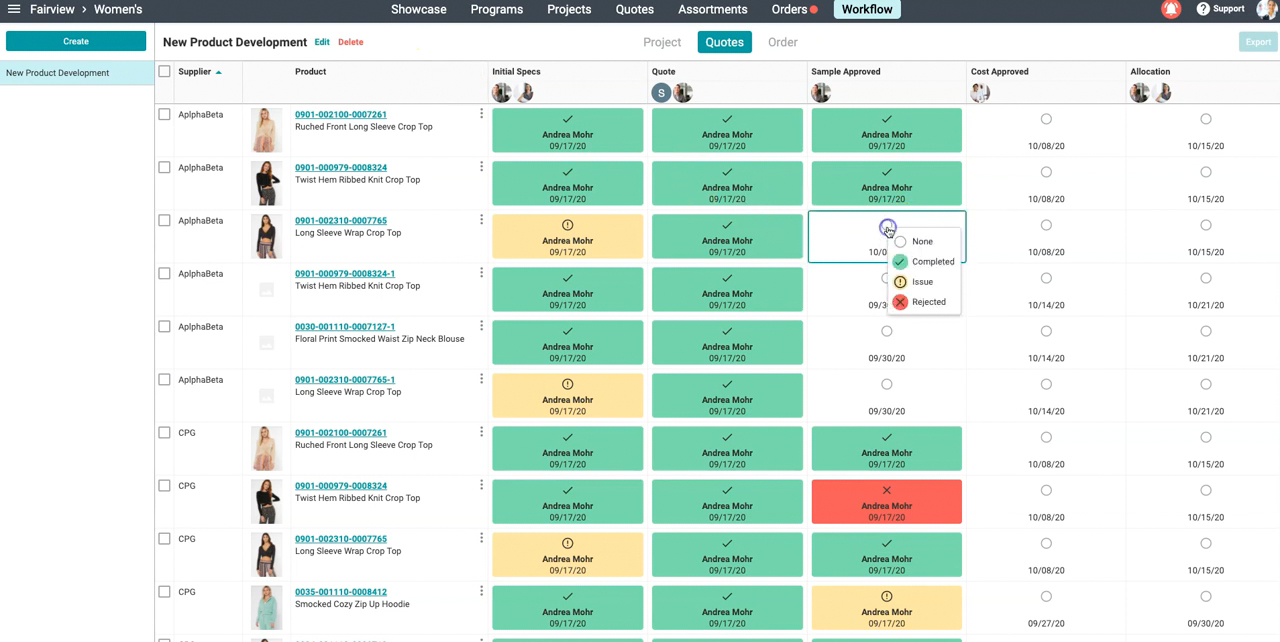1280x642 pixels.
Task: Click the yellow Initial Specs issue cell for Long Sleeve Wrap
Action: tap(567, 236)
